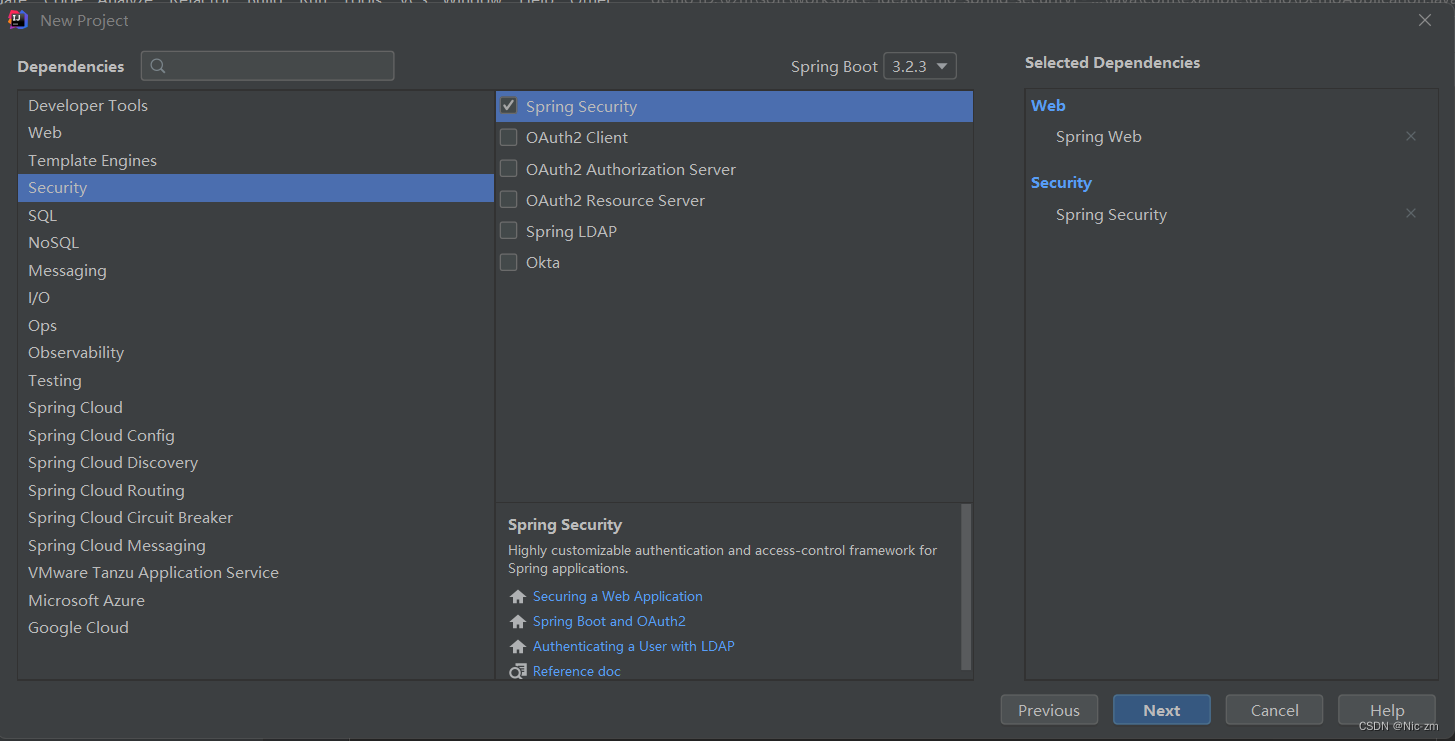
Task: Open the Window menu
Action: pyautogui.click(x=473, y=3)
